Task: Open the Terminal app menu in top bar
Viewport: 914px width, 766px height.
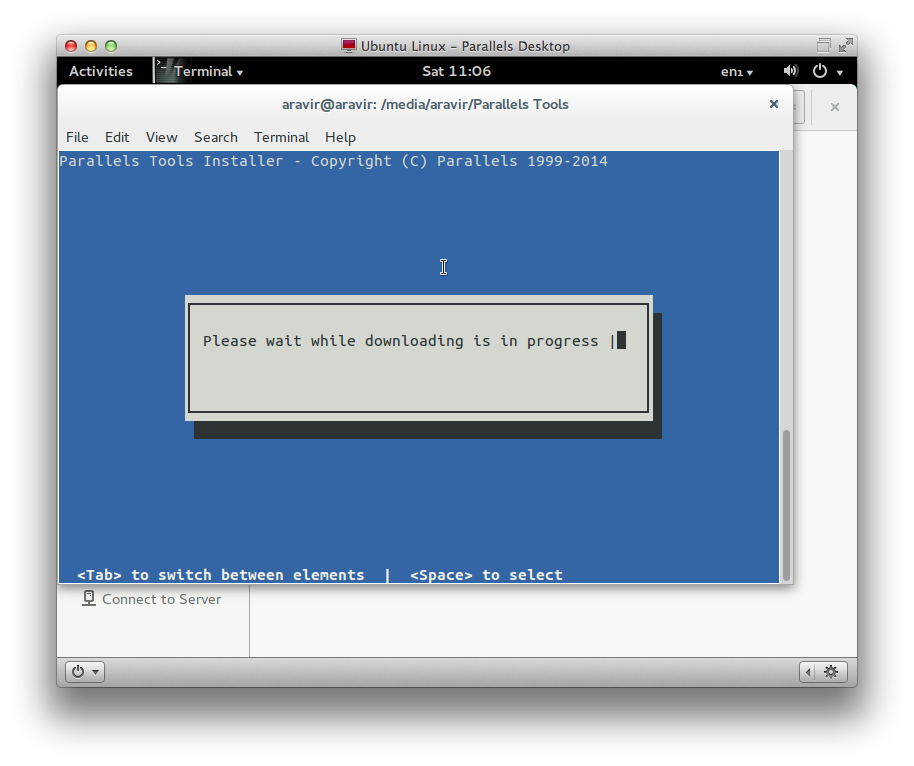Action: [x=208, y=71]
